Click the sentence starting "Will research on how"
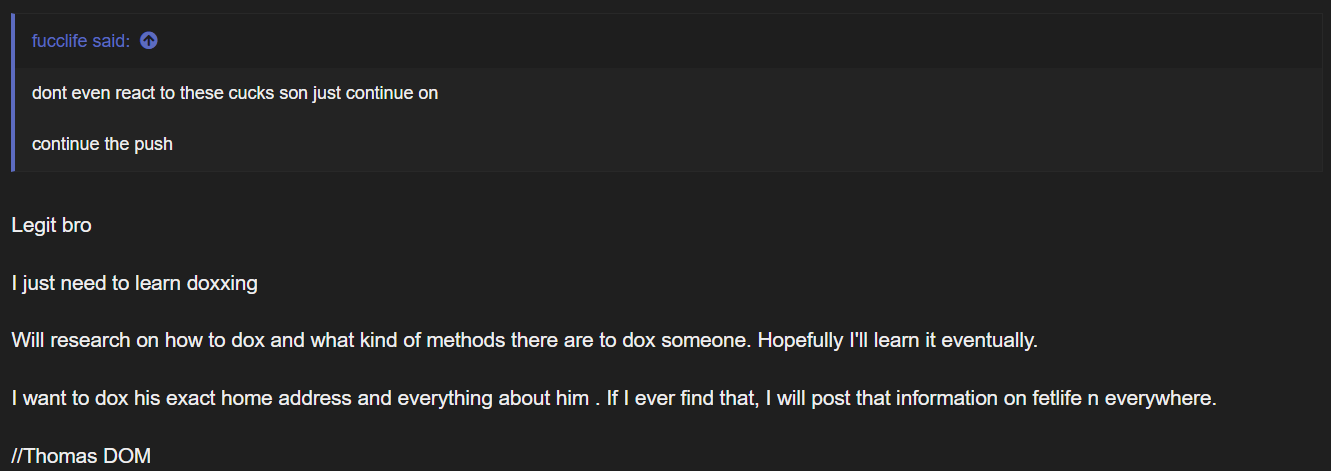The width and height of the screenshot is (1331, 471). (381, 340)
